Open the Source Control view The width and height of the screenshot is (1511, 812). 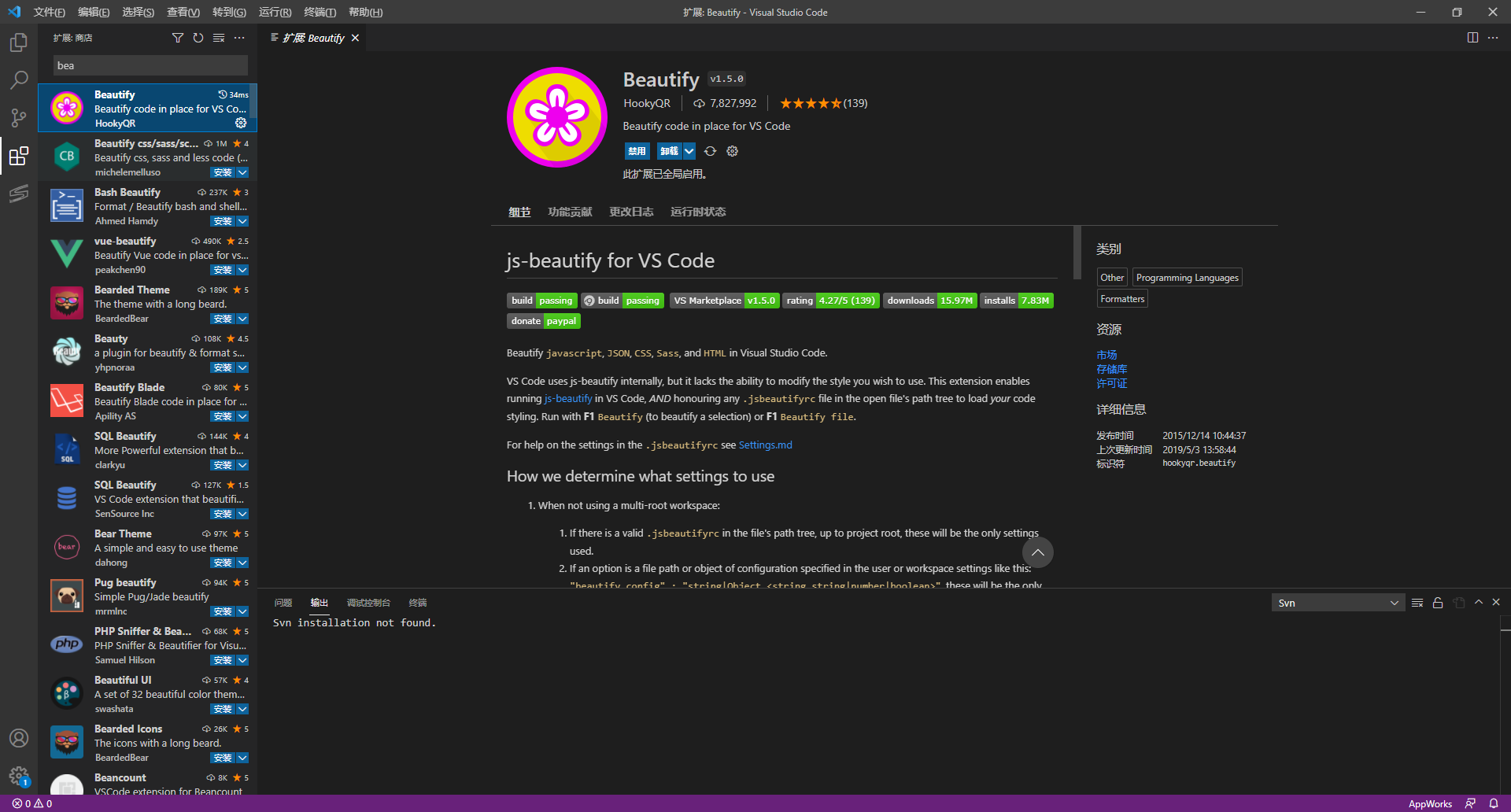click(19, 118)
